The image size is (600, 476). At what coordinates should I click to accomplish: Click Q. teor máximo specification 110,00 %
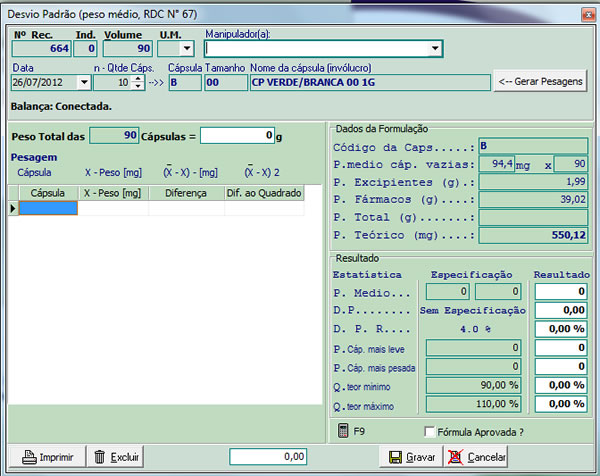coord(473,404)
